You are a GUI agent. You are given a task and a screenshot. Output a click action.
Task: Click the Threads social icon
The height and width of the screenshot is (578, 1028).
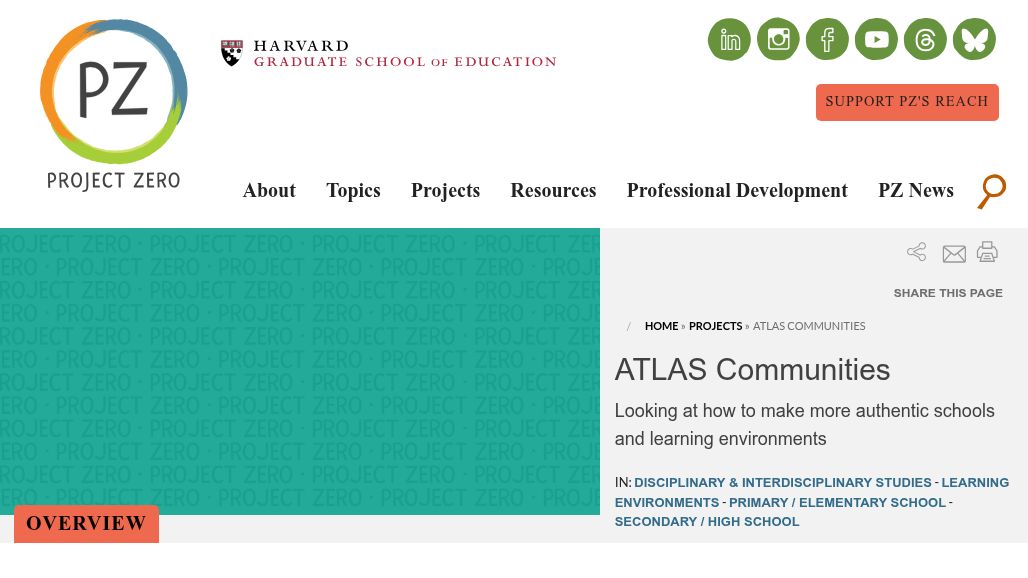click(925, 40)
